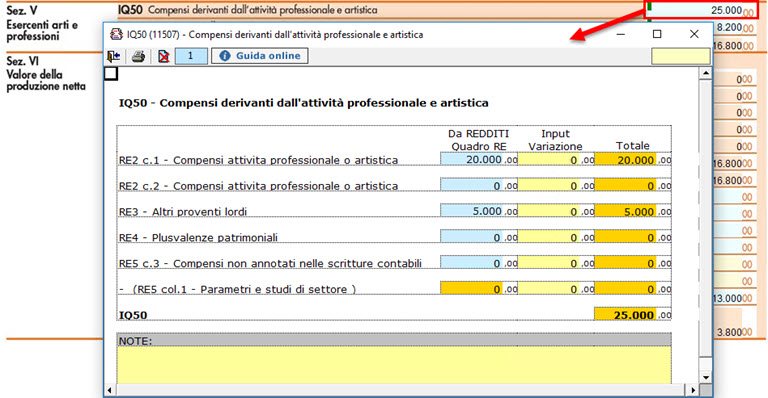
Task: Click vertical scrollbar down arrow
Action: click(705, 377)
